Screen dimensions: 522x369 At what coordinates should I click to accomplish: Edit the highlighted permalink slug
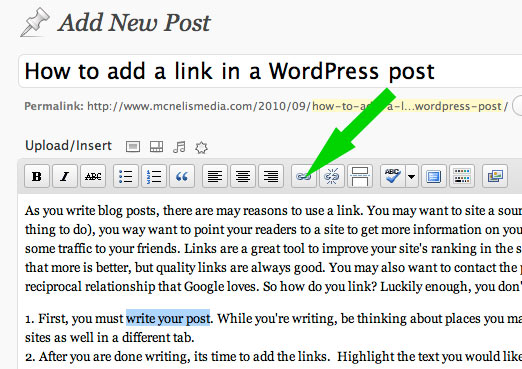[407, 106]
